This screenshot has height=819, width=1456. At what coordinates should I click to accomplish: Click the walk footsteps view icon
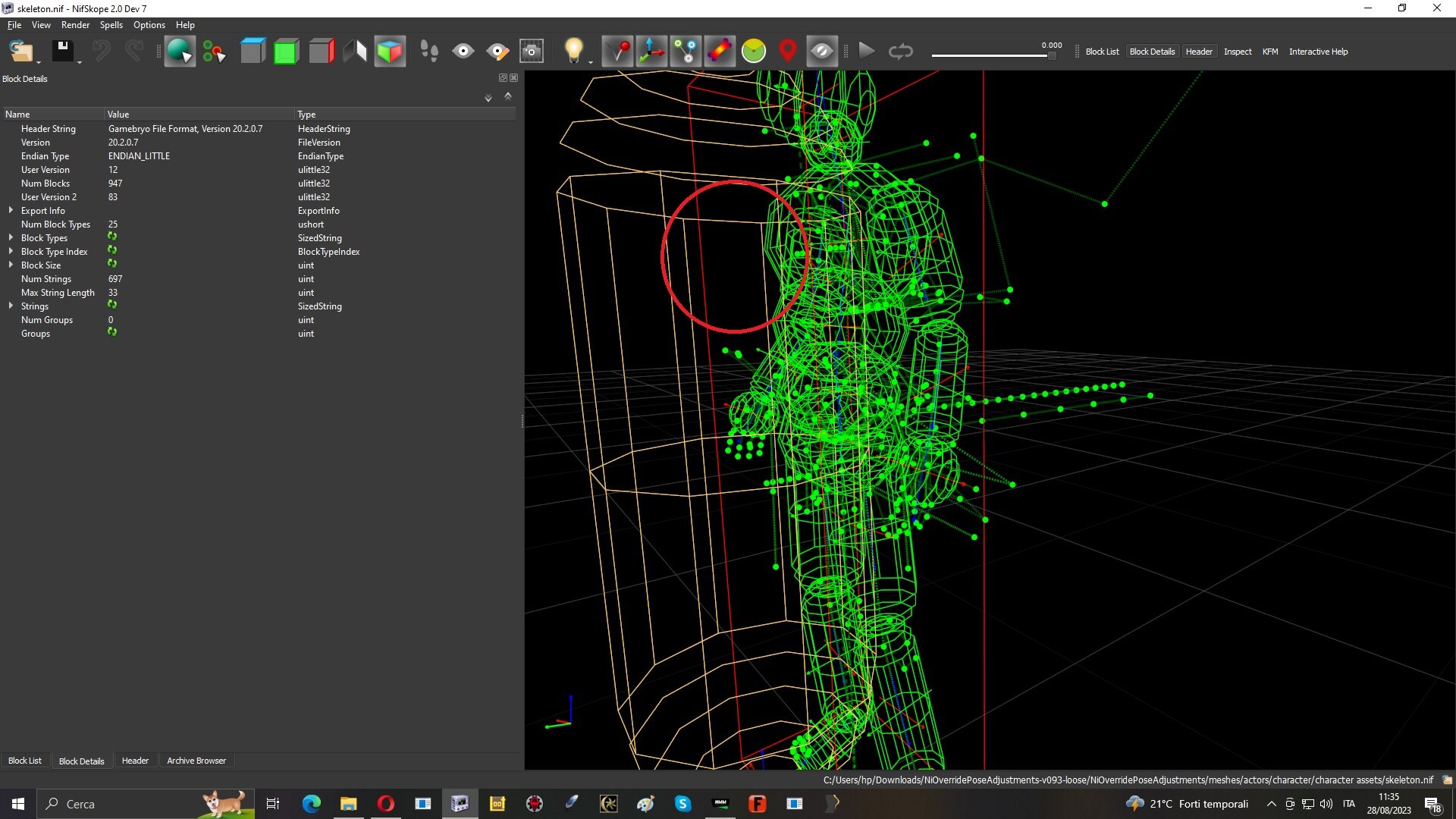click(429, 52)
